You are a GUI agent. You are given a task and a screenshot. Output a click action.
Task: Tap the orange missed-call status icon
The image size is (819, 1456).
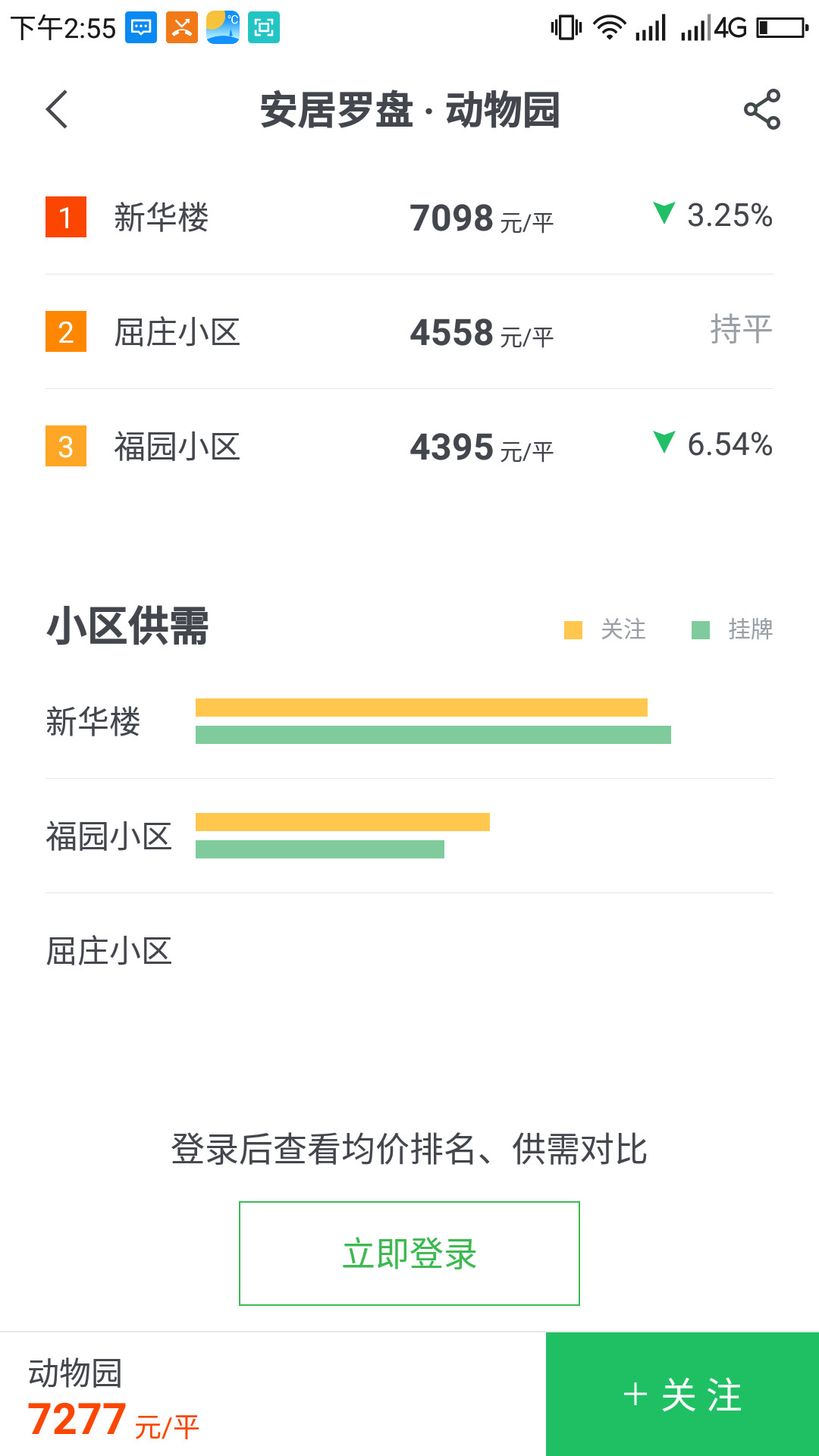coord(182,28)
